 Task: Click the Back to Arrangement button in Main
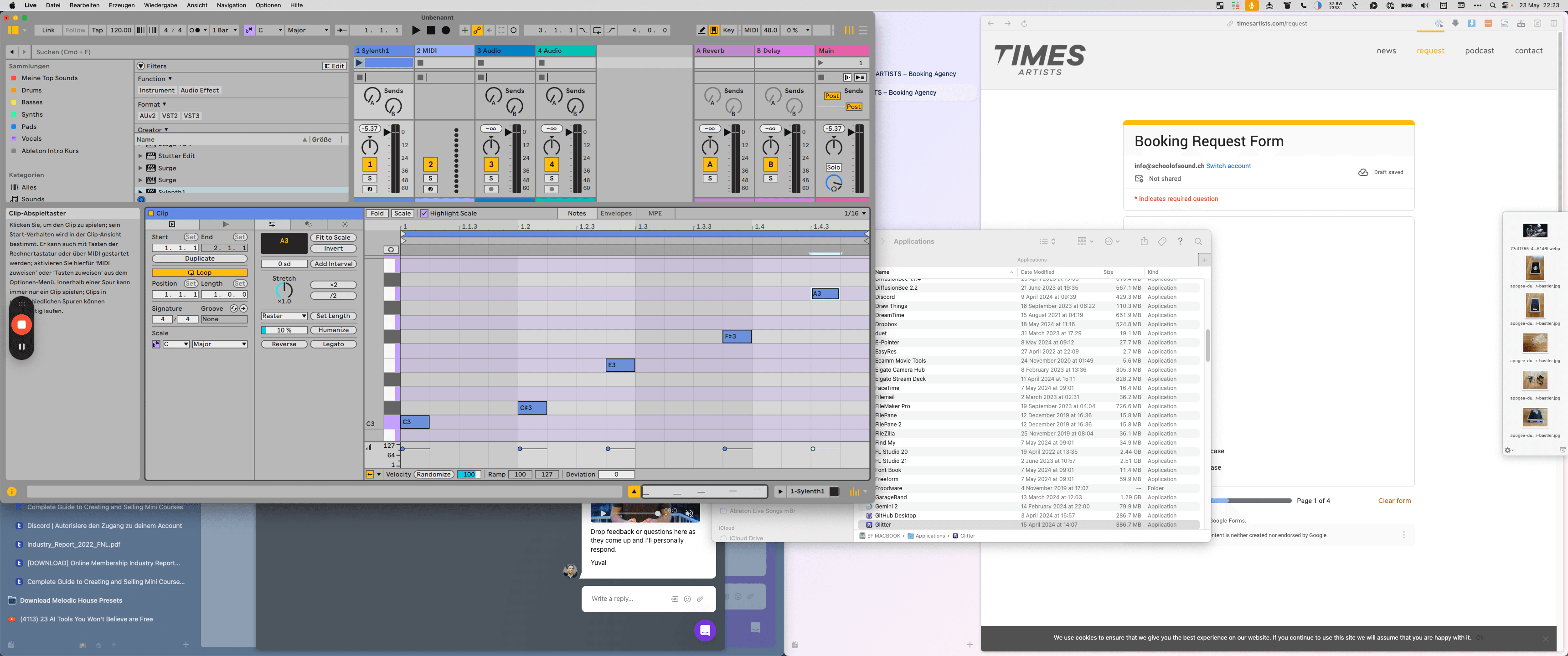860,77
